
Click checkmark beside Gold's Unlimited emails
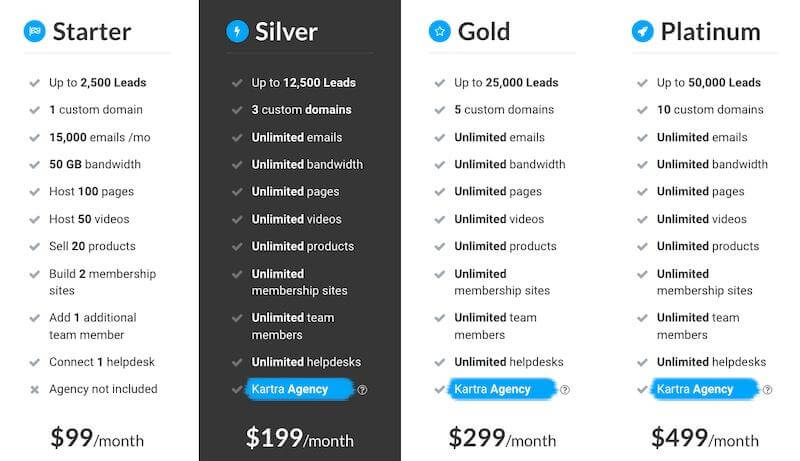click(439, 137)
